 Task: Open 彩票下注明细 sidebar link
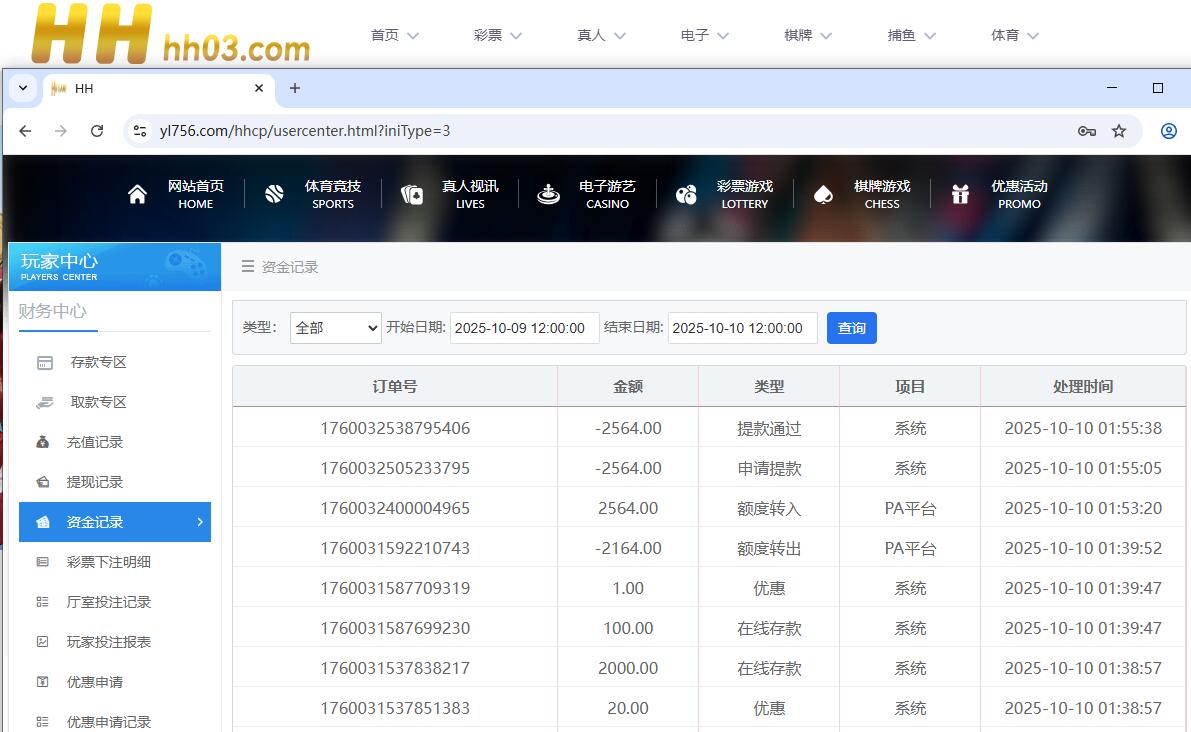pos(108,562)
